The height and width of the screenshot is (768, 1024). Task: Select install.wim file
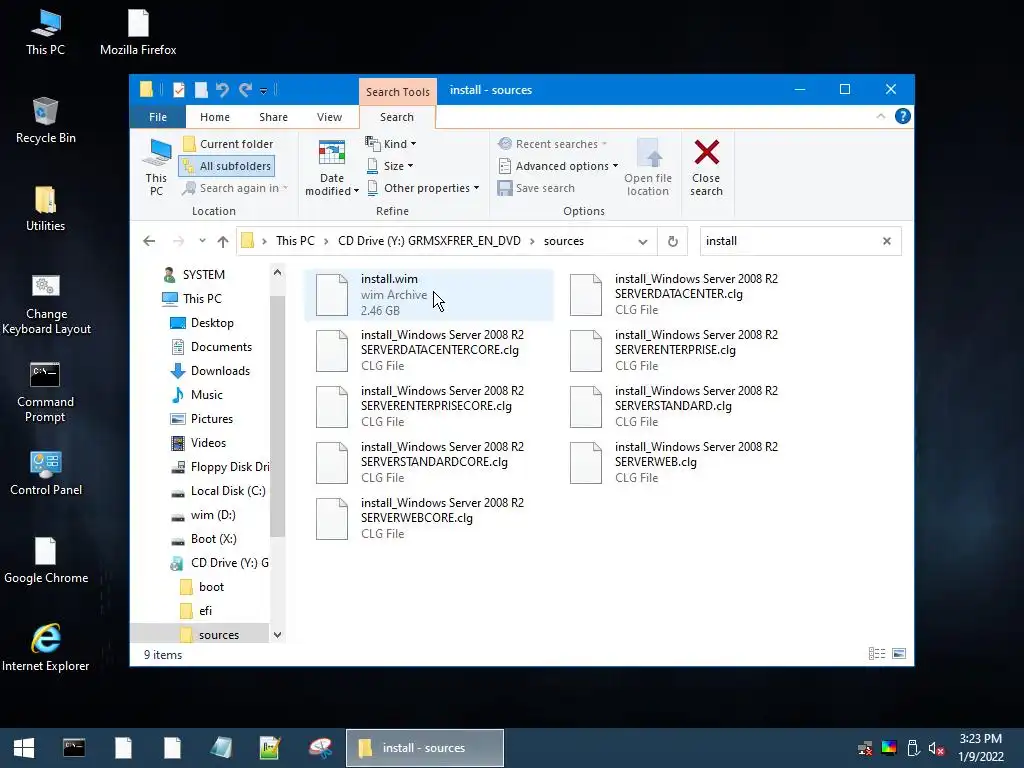click(428, 295)
